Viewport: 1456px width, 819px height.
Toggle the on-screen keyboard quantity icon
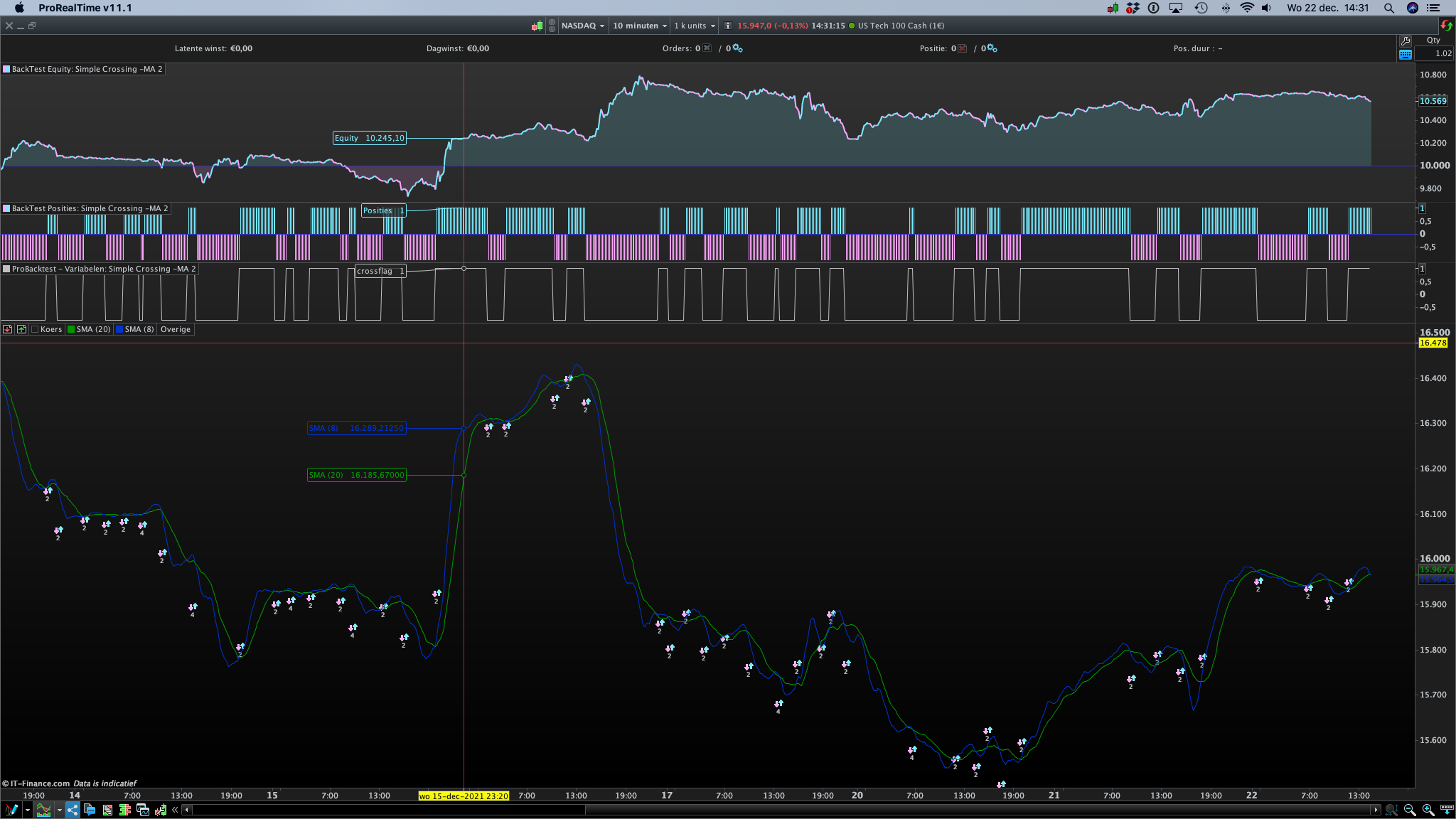click(1406, 54)
